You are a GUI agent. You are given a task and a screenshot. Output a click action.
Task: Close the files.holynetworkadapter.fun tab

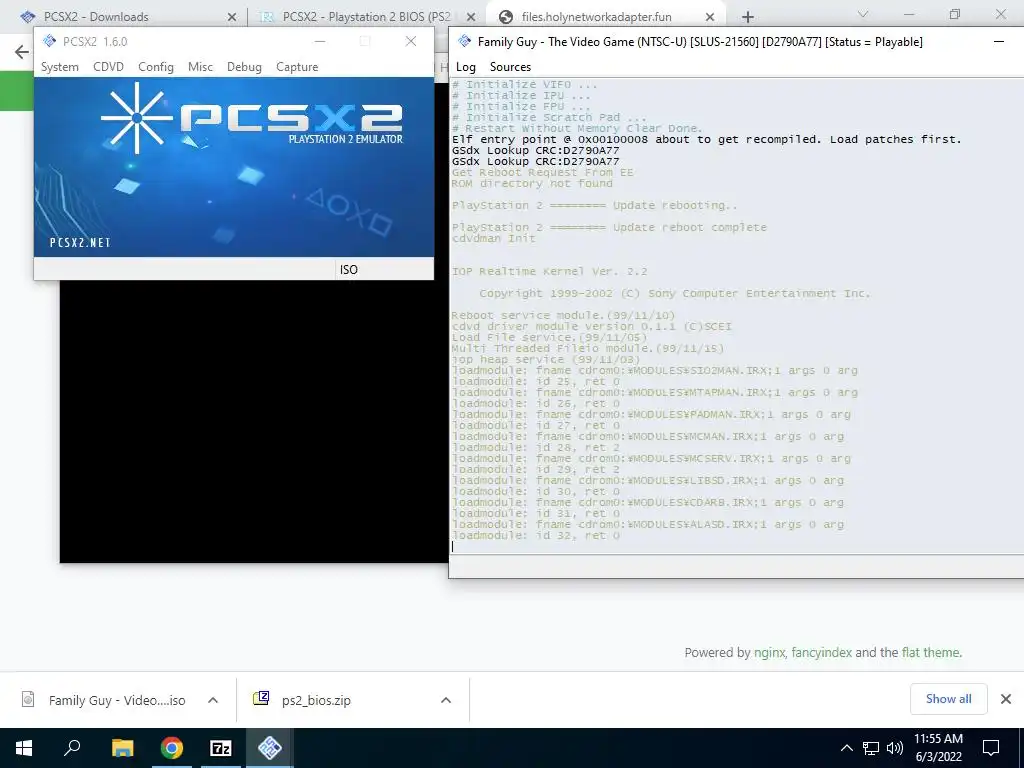(x=711, y=17)
